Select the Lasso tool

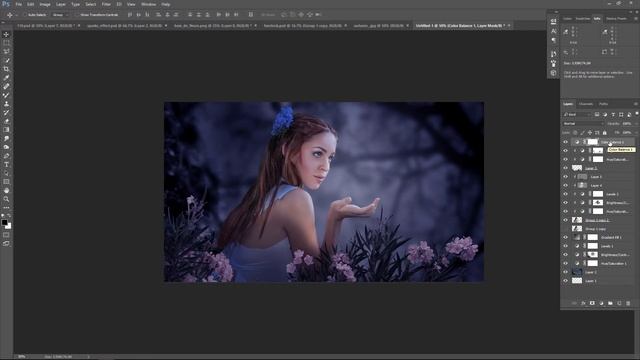(6, 51)
